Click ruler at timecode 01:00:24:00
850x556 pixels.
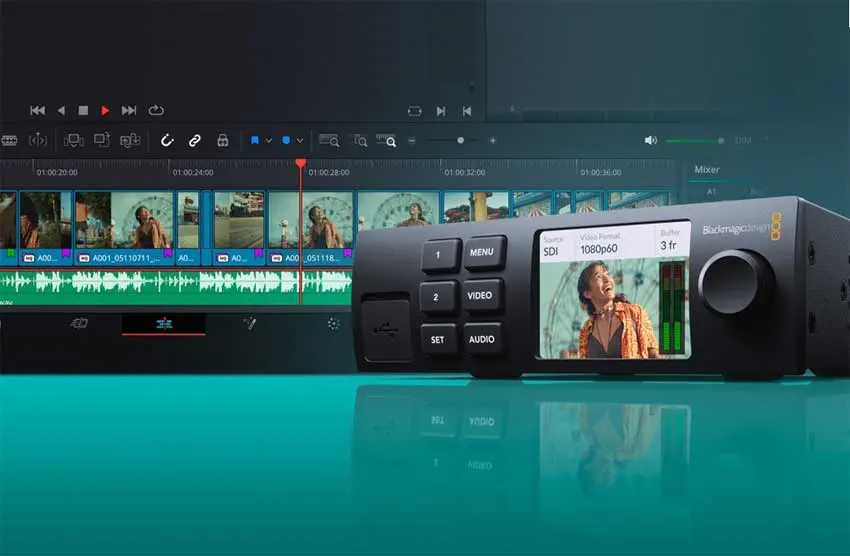(193, 172)
